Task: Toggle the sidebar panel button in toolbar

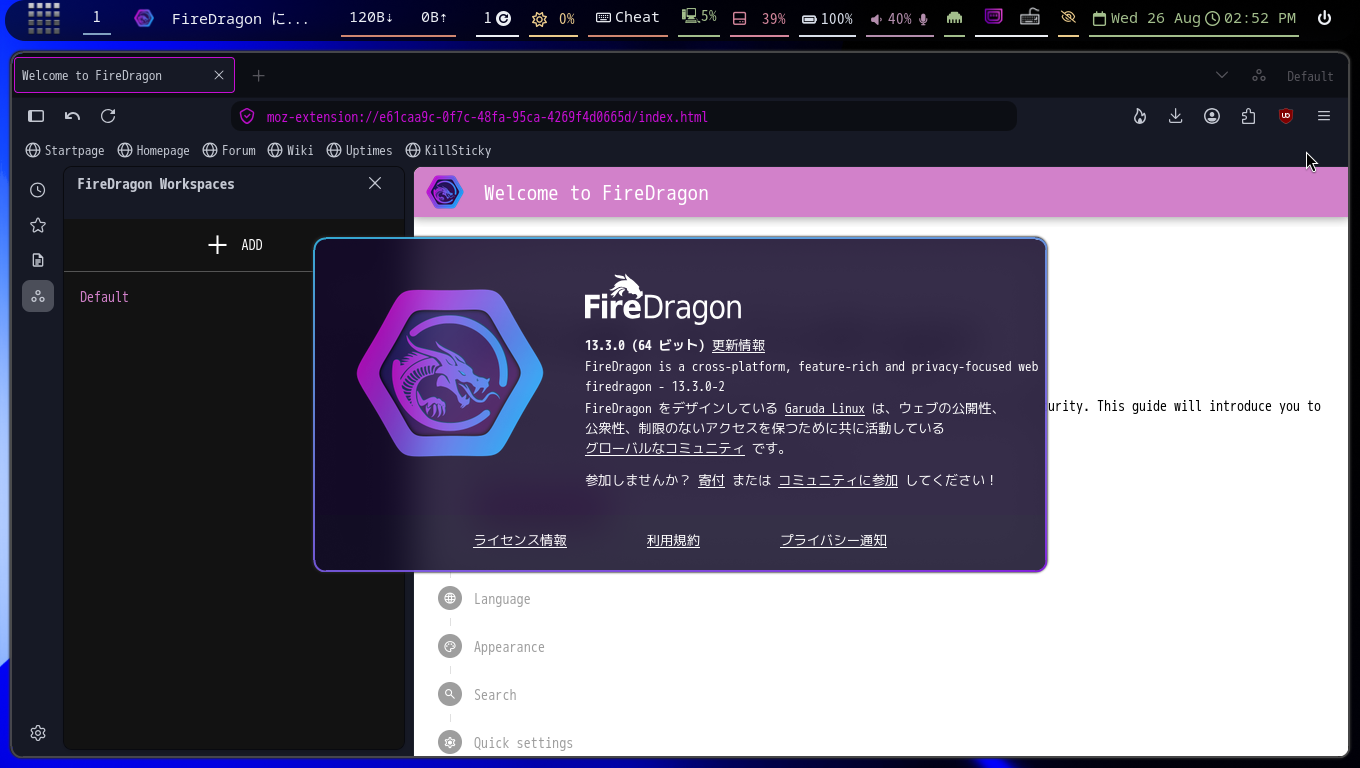Action: [x=36, y=116]
